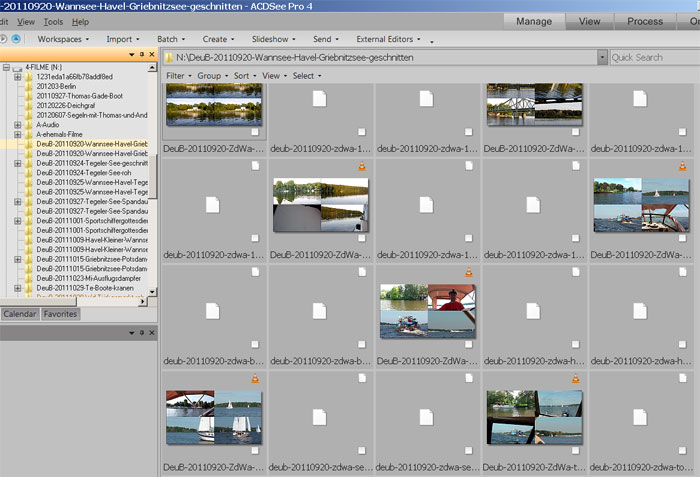The height and width of the screenshot is (477, 700).
Task: Tick the checkbox on the steel bridge thumbnail
Action: click(x=575, y=132)
